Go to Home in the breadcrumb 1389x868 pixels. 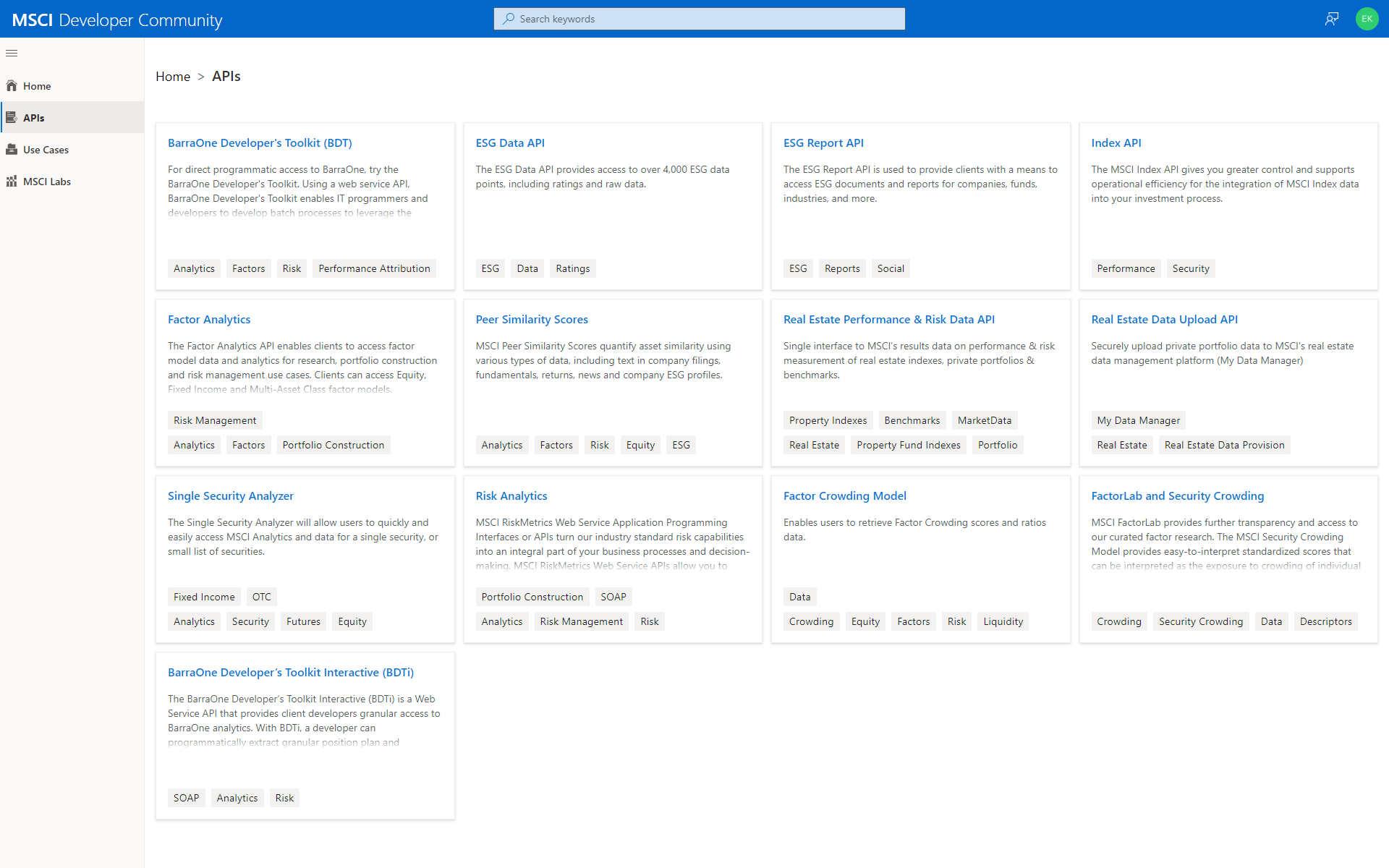[173, 77]
